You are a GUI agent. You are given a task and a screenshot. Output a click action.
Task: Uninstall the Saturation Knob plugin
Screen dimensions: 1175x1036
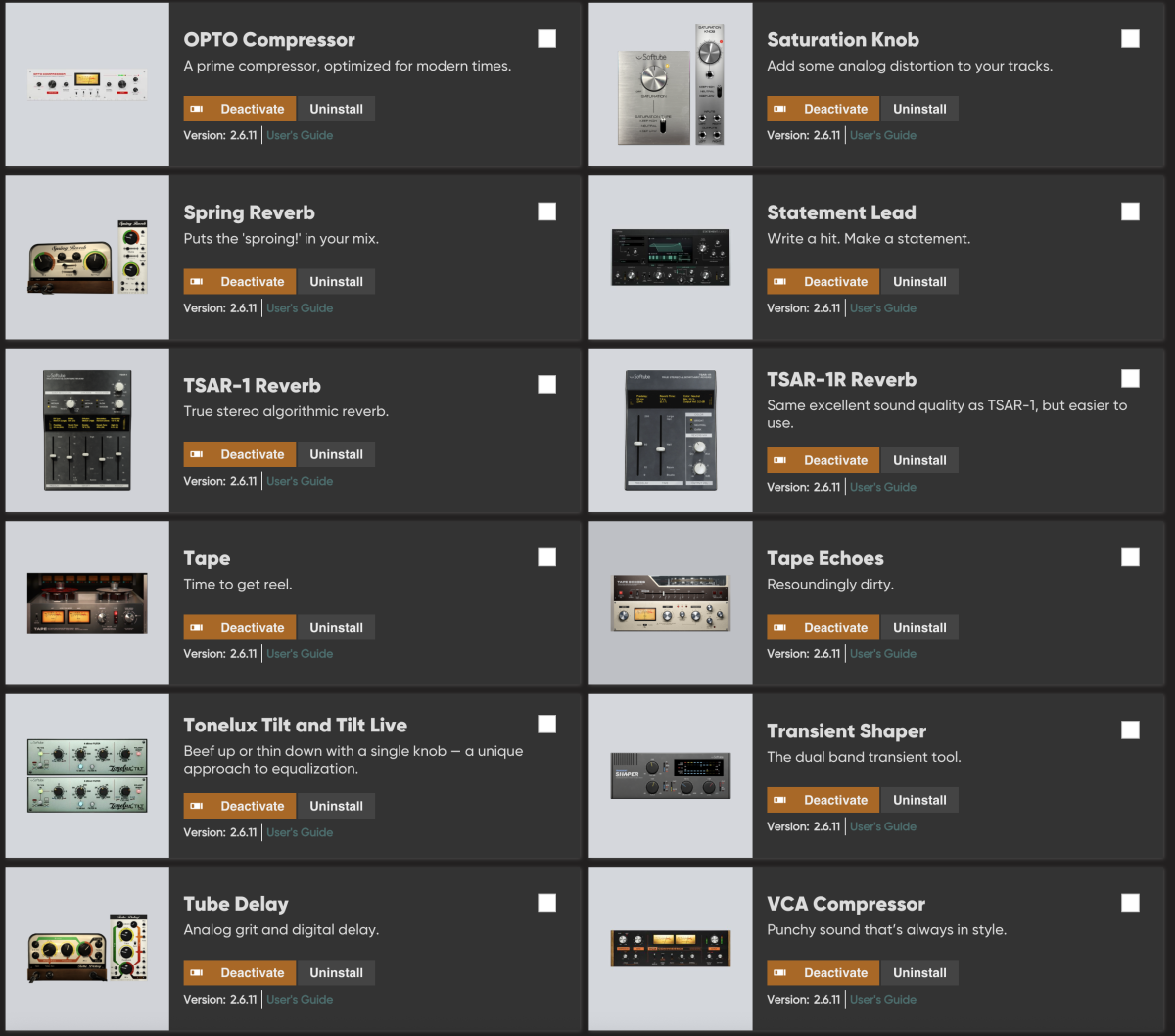[920, 109]
